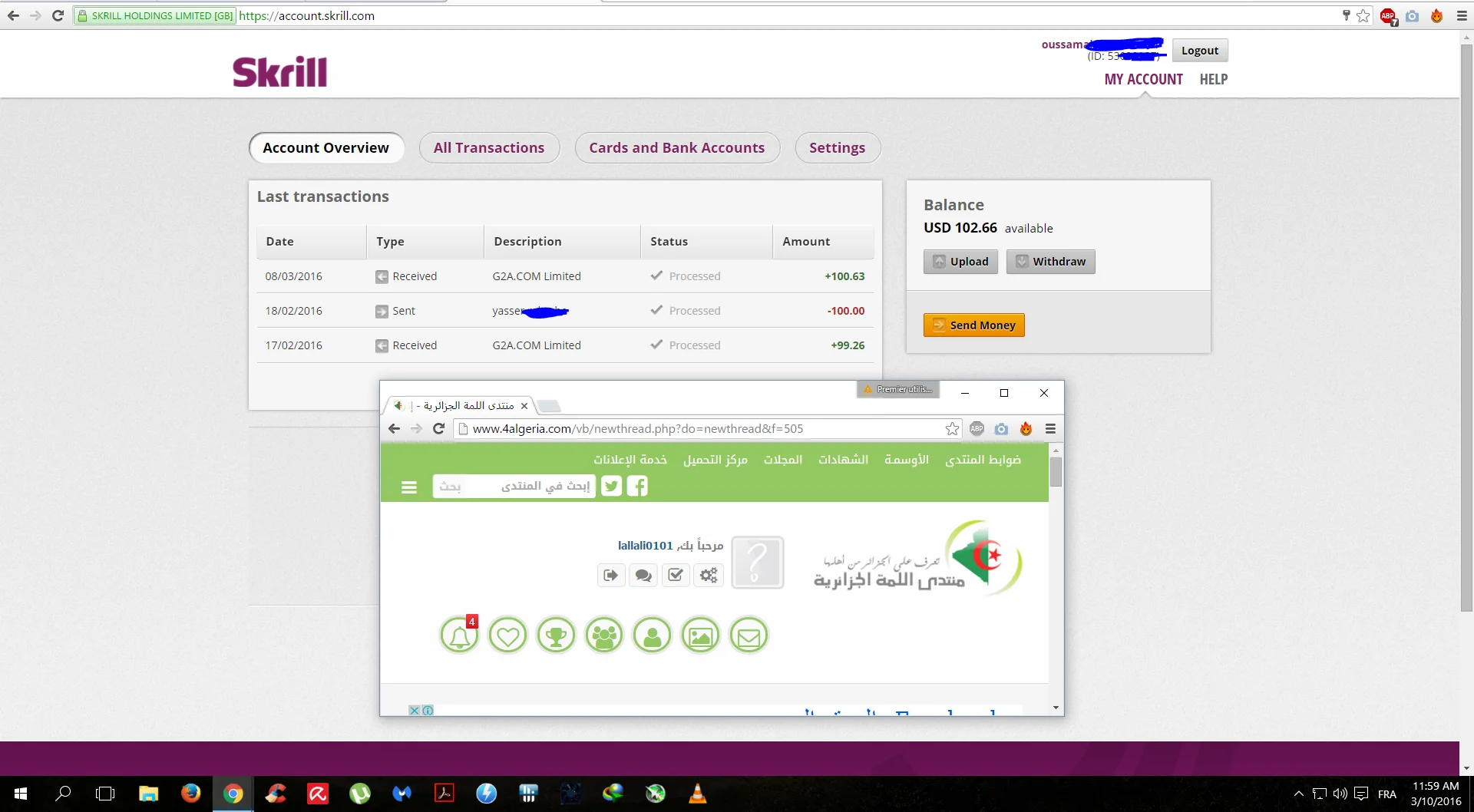This screenshot has height=812, width=1474.
Task: Click the Withdraw button
Action: click(x=1050, y=262)
